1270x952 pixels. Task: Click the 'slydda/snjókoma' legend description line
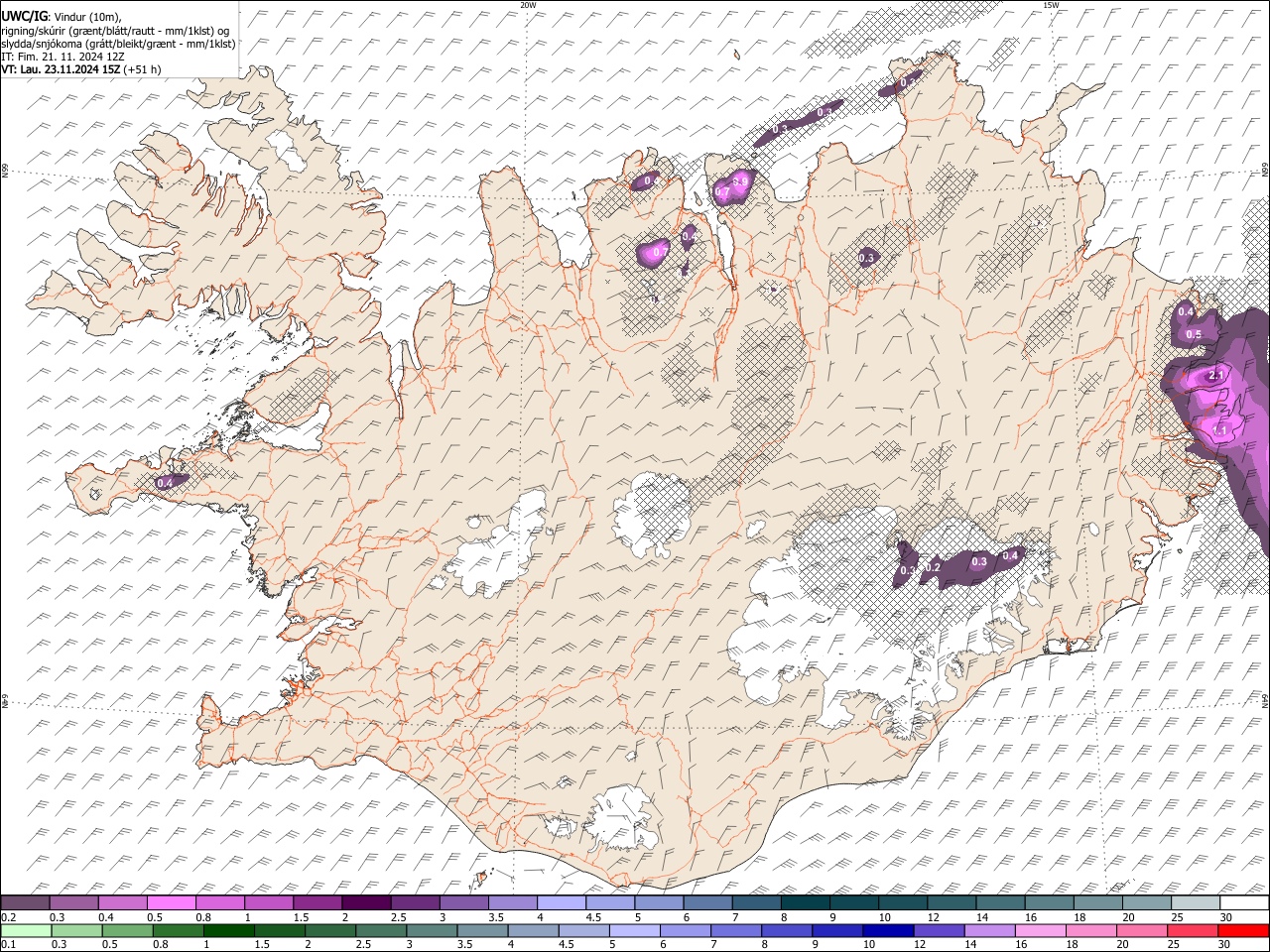tap(118, 44)
